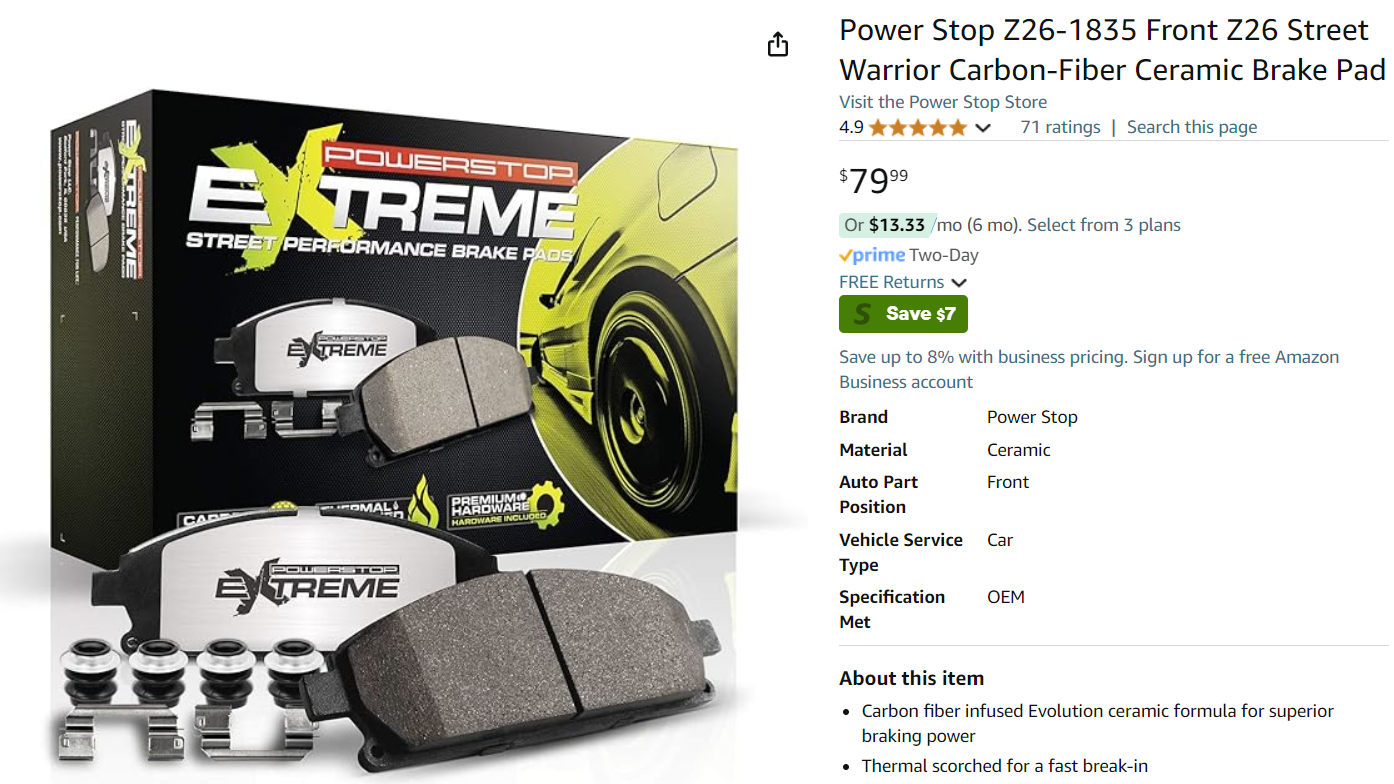Open Select from 3 plans link
Screen dimensions: 1394x784
[x=1104, y=225]
